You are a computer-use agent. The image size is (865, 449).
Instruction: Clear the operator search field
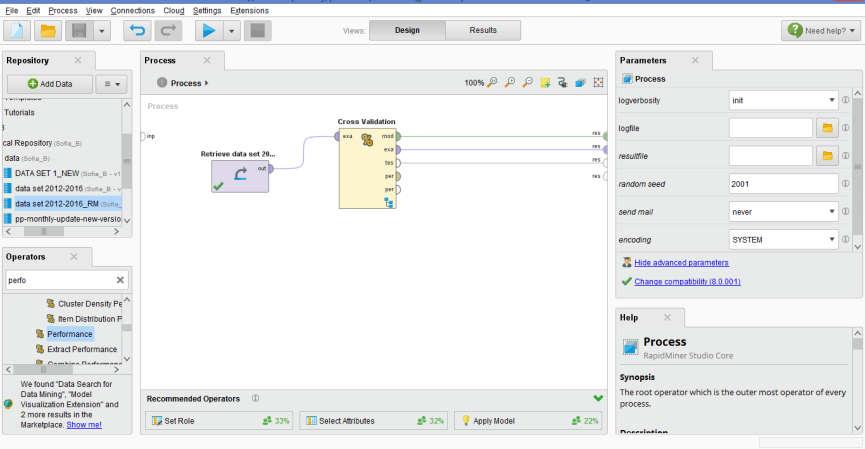[120, 280]
